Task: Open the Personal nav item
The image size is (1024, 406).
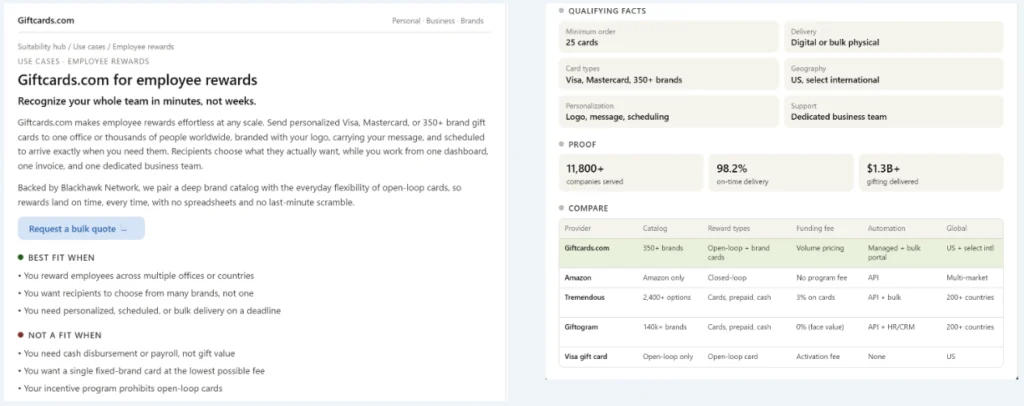Action: pyautogui.click(x=406, y=21)
